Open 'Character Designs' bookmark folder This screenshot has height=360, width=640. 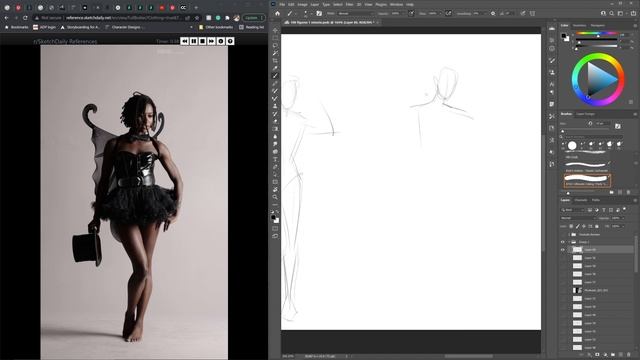click(123, 27)
